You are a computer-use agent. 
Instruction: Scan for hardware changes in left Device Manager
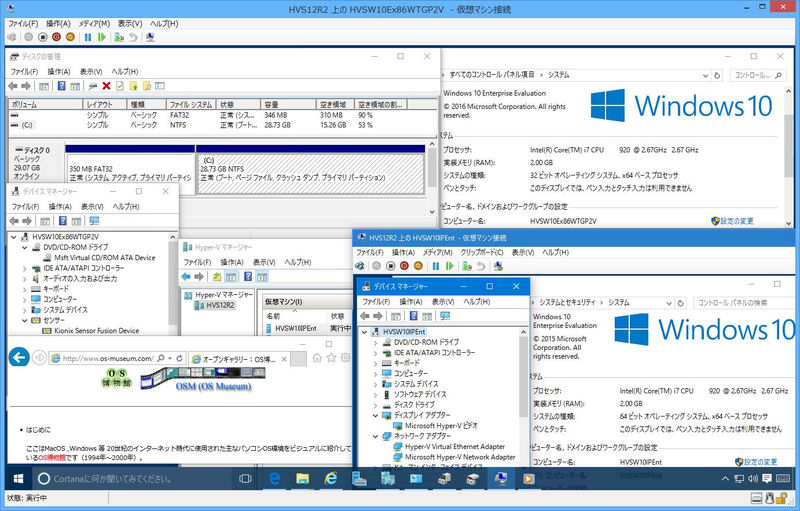point(94,221)
